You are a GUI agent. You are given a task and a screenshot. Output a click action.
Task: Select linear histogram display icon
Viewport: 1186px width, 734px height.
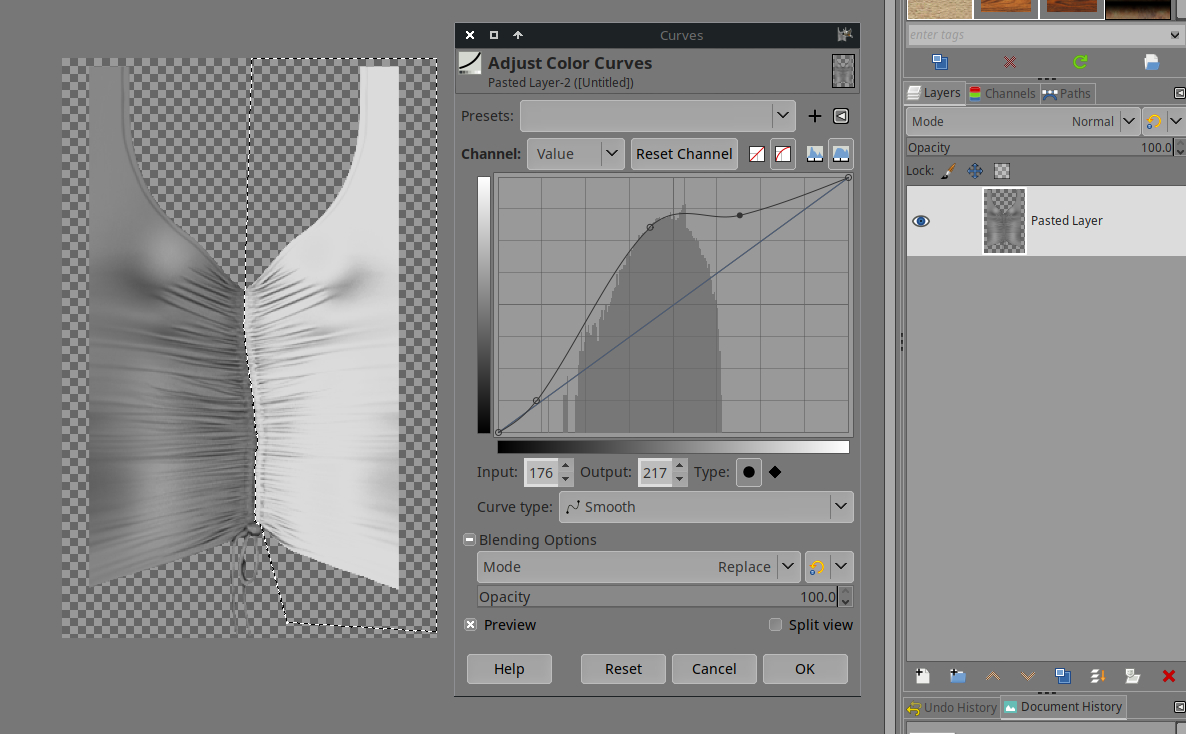point(815,154)
